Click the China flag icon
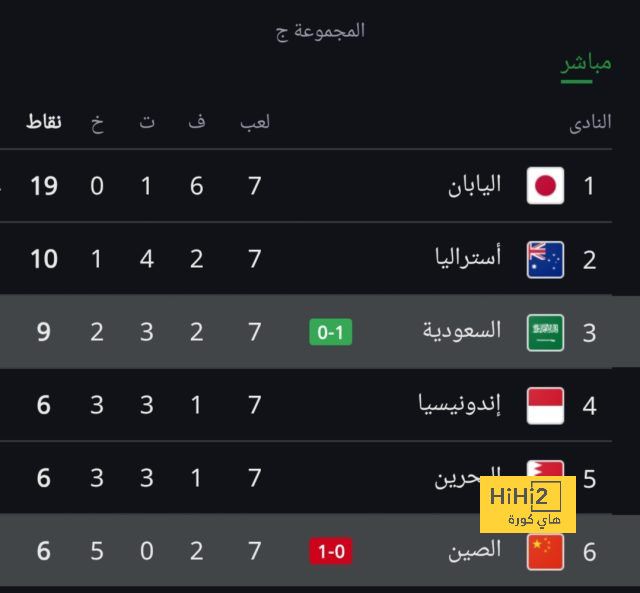The height and width of the screenshot is (593, 640). coord(545,552)
